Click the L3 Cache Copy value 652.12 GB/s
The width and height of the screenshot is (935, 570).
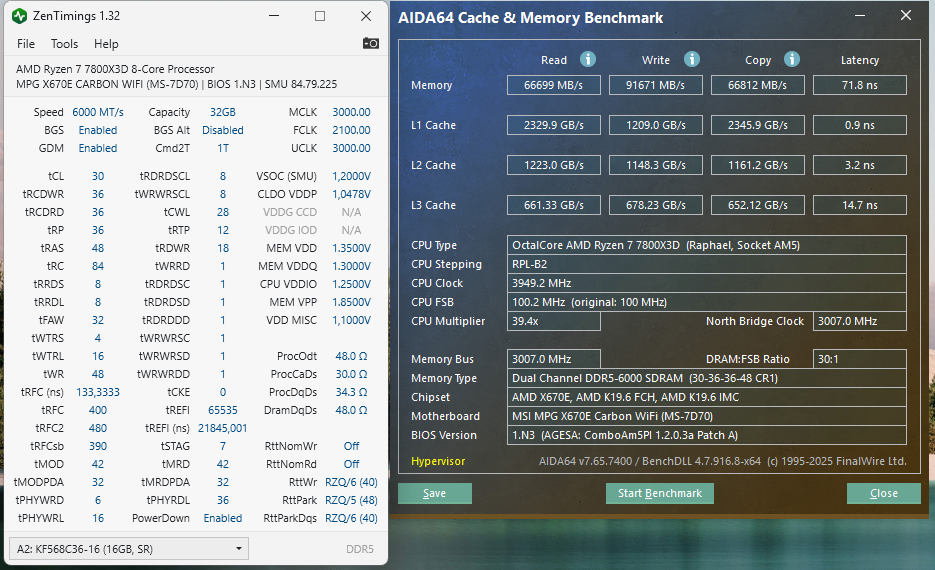pyautogui.click(x=757, y=205)
